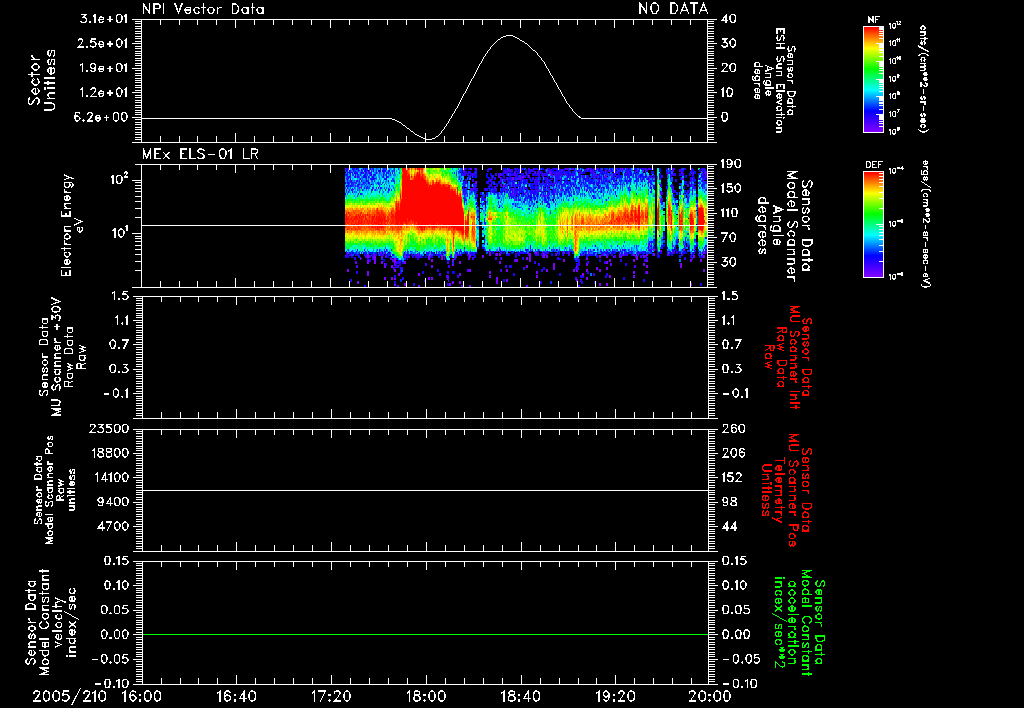Select the "MEx ELS-01 LR" panel title
Screen dimensions: 1024x708
[200, 154]
